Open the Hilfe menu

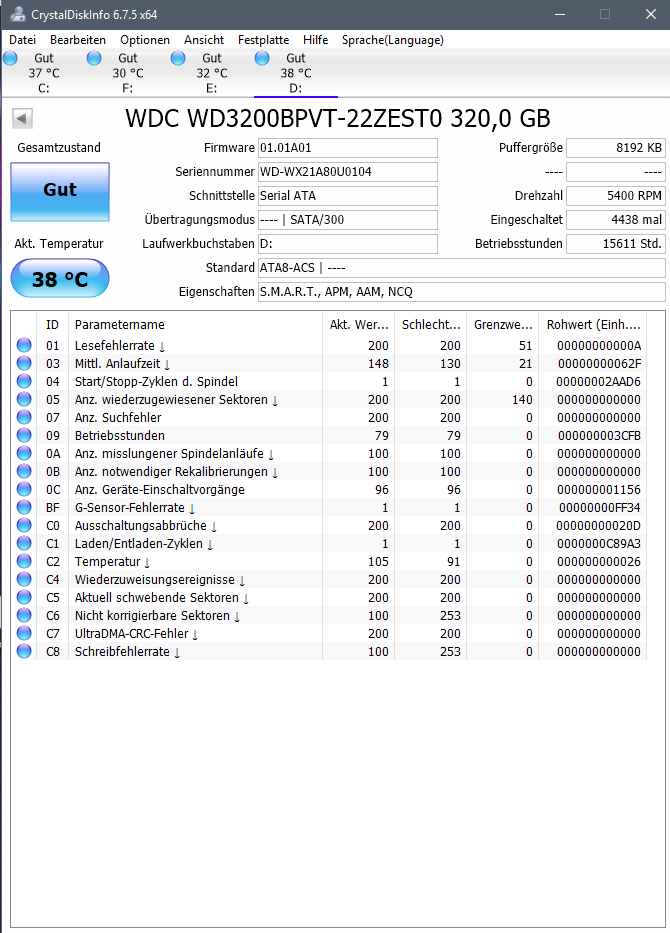click(315, 40)
